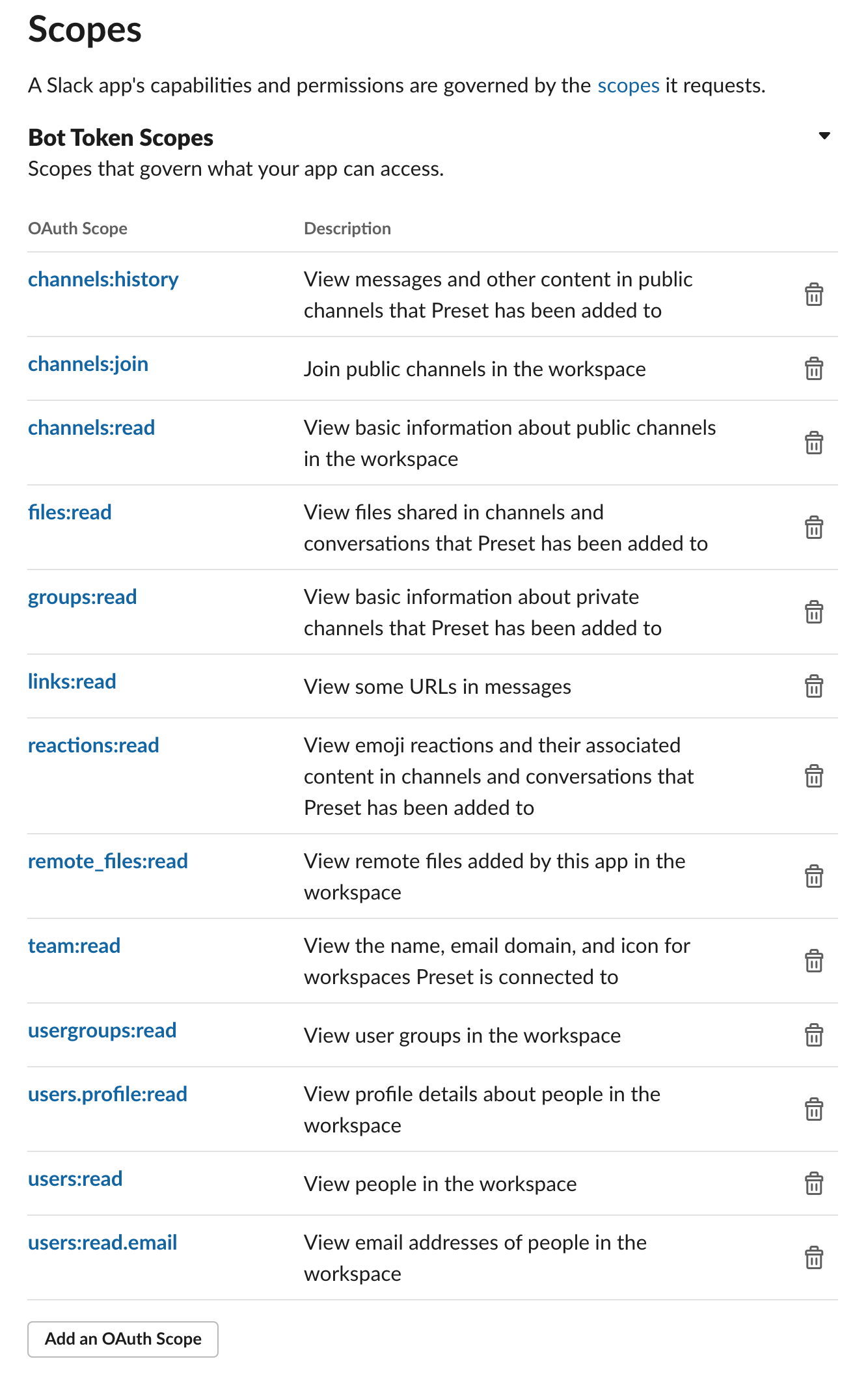This screenshot has width=868, height=1385.
Task: Remove usergroups:read with its trash icon
Action: [814, 1035]
